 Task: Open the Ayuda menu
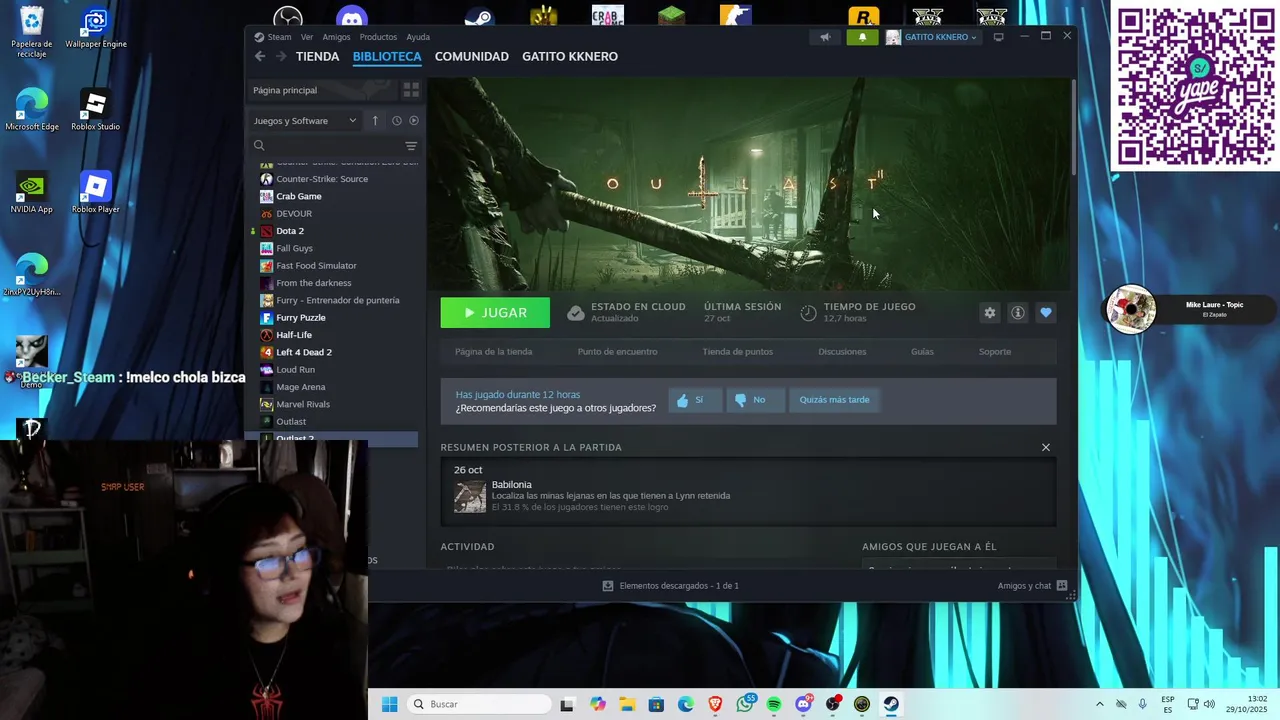point(418,37)
